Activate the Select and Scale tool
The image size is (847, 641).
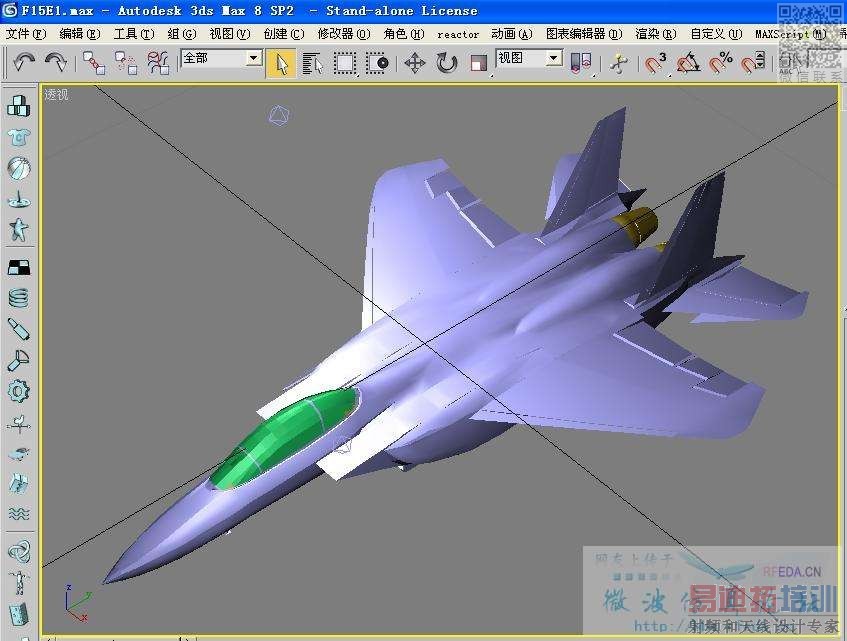[x=478, y=63]
